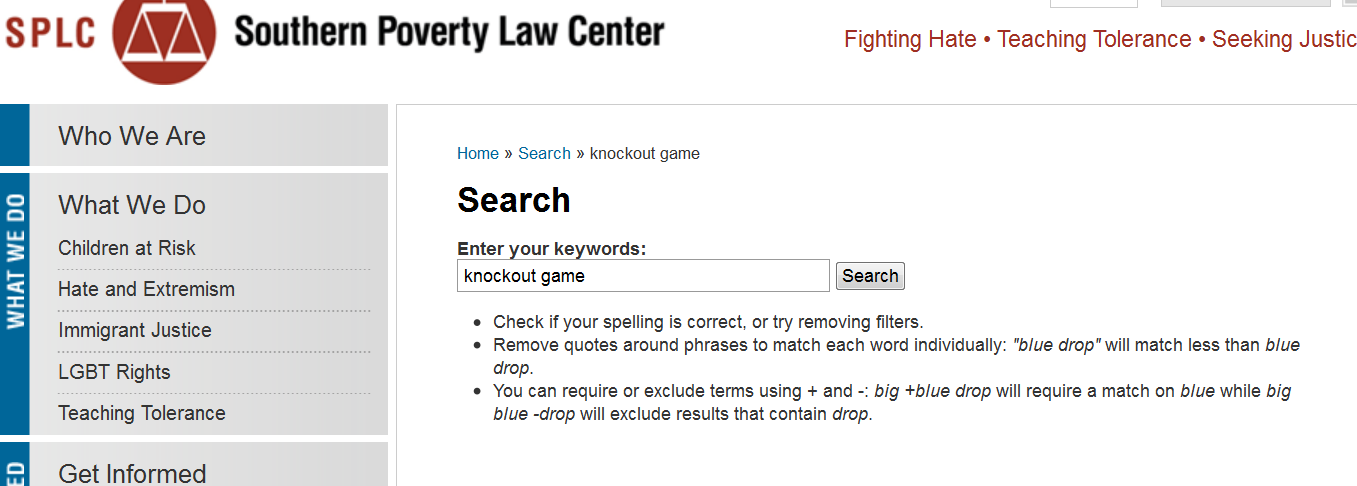Click the blue tab beside Who We Are

15,135
